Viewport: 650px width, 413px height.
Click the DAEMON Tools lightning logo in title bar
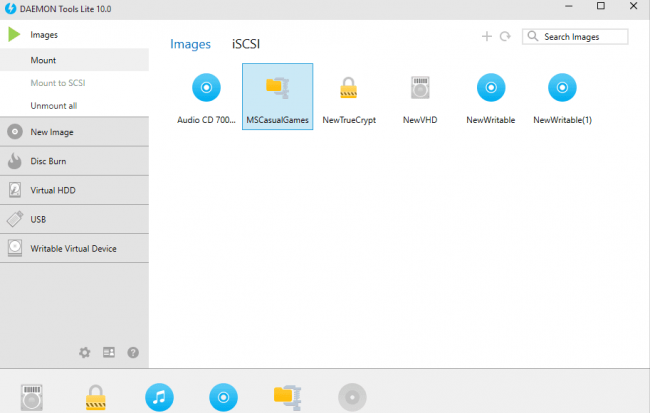coord(10,8)
